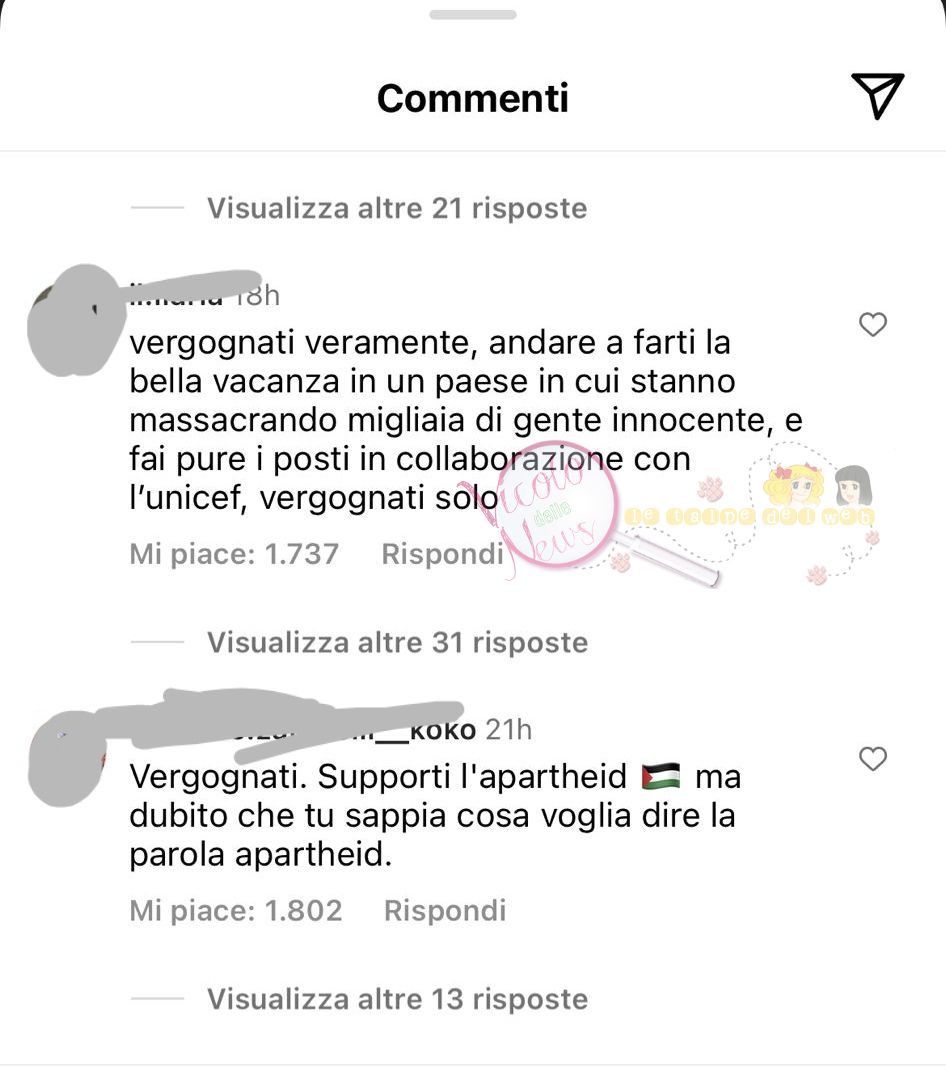Open the first commenter's blurred profile avatar
The width and height of the screenshot is (946, 1084).
pos(75,320)
